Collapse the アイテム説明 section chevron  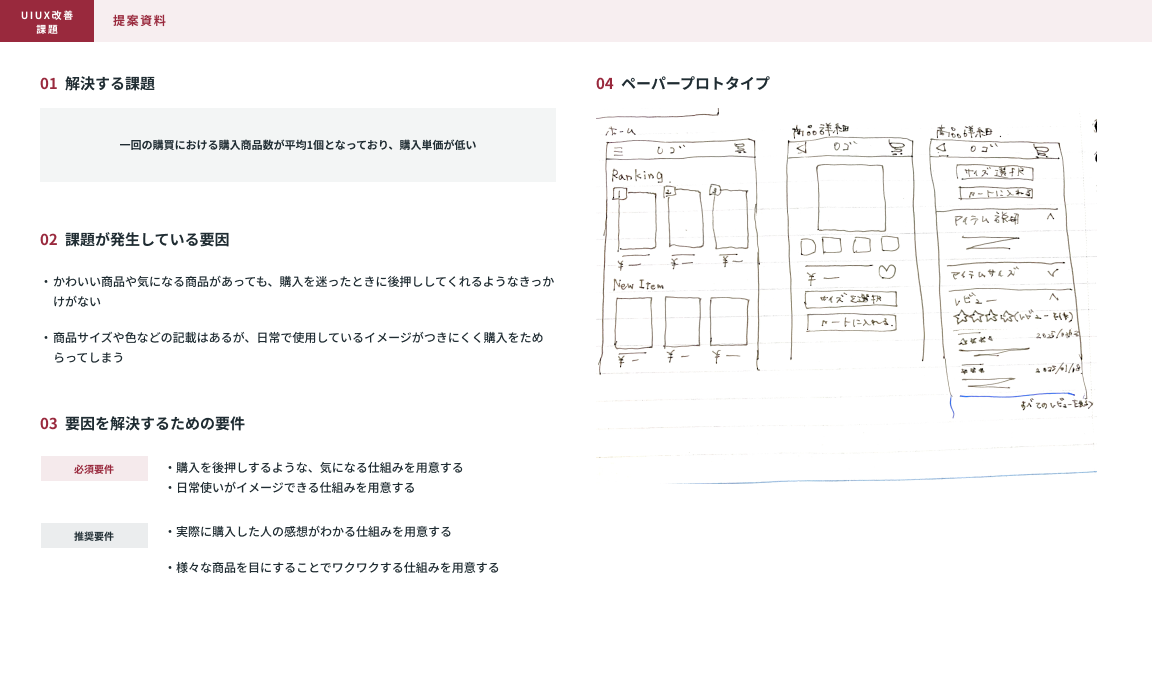(1051, 217)
